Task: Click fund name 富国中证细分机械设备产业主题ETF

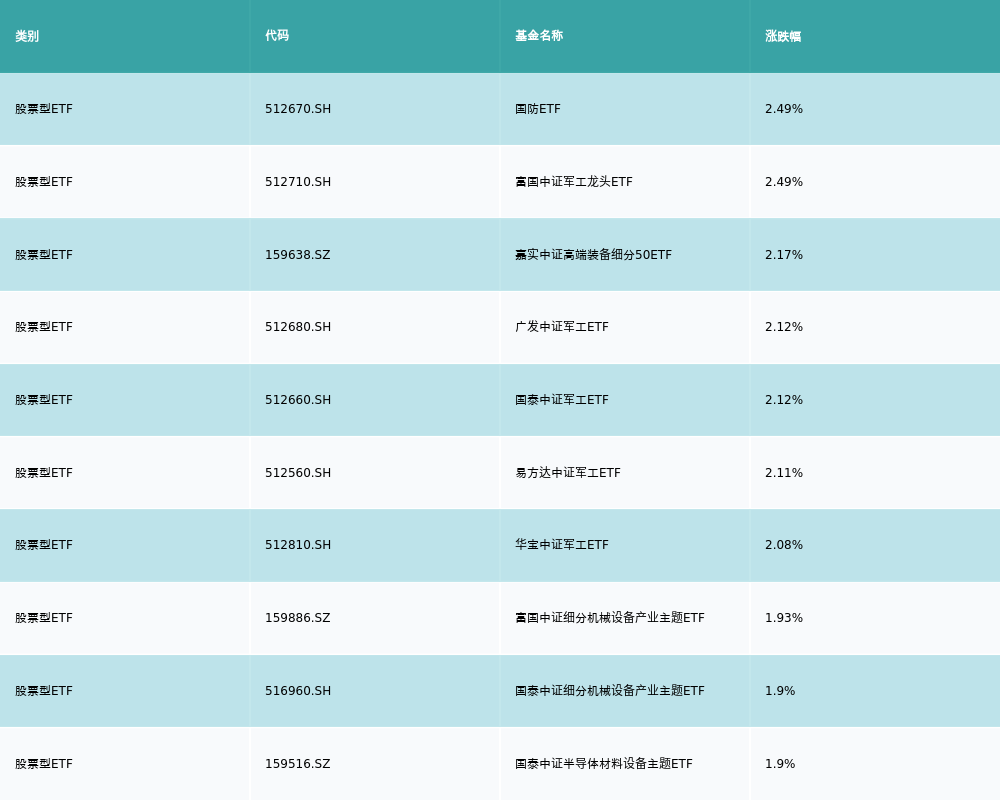Action: pyautogui.click(x=610, y=618)
